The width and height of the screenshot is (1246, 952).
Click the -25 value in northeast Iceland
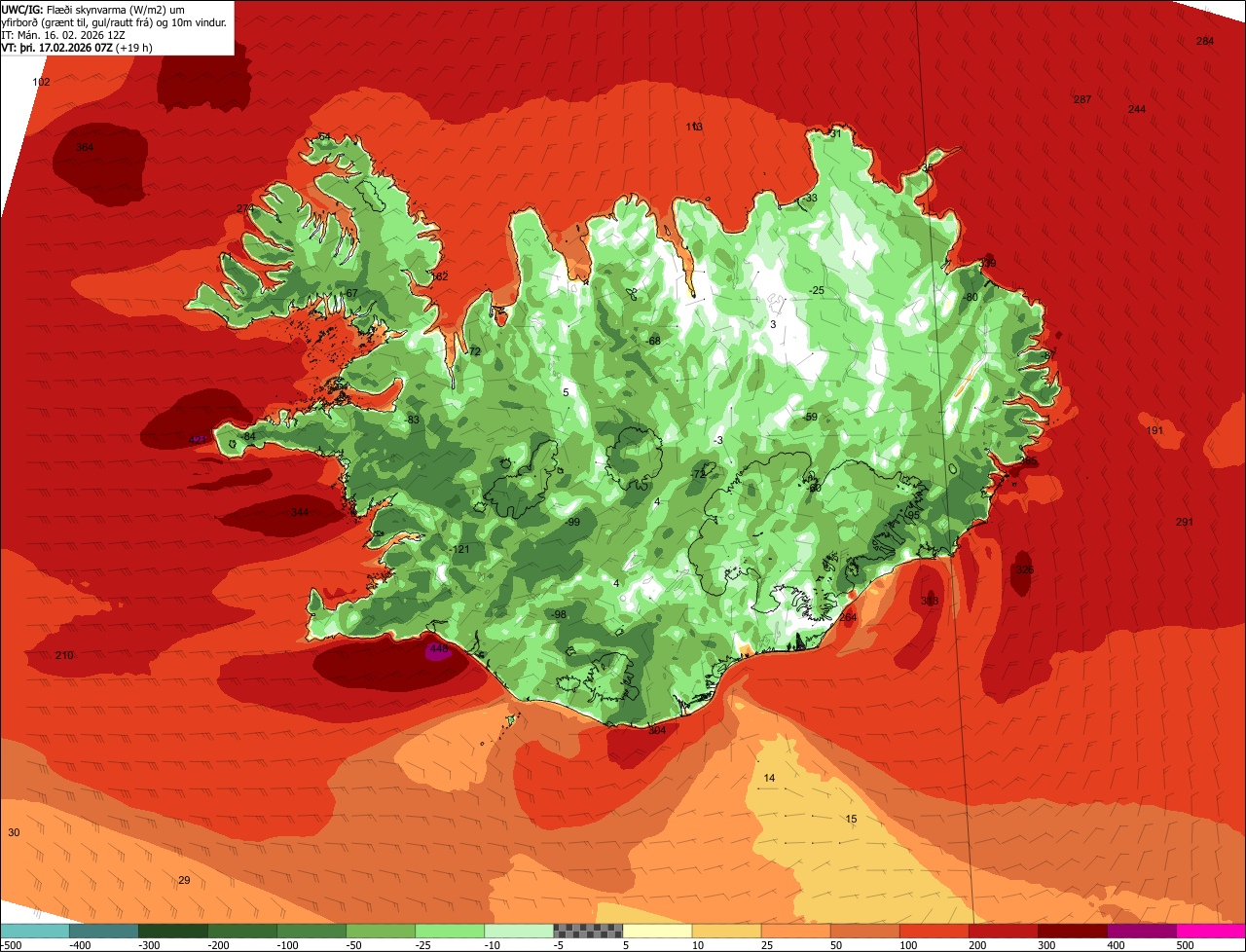pos(816,291)
